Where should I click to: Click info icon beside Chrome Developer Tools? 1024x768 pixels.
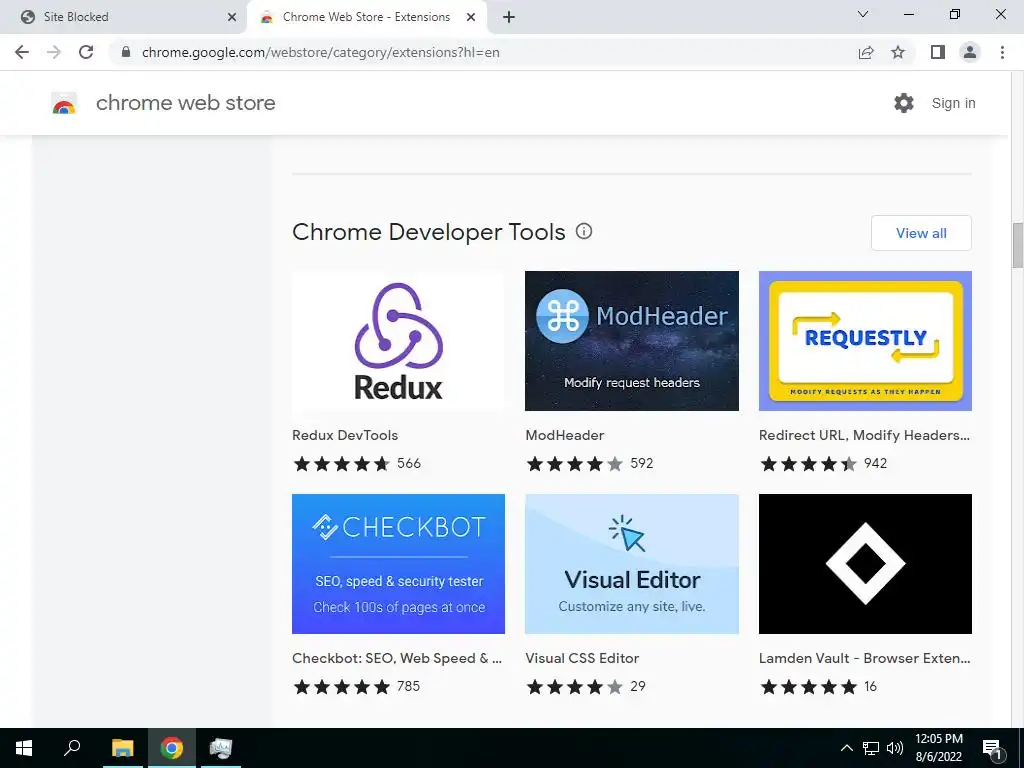(x=584, y=231)
